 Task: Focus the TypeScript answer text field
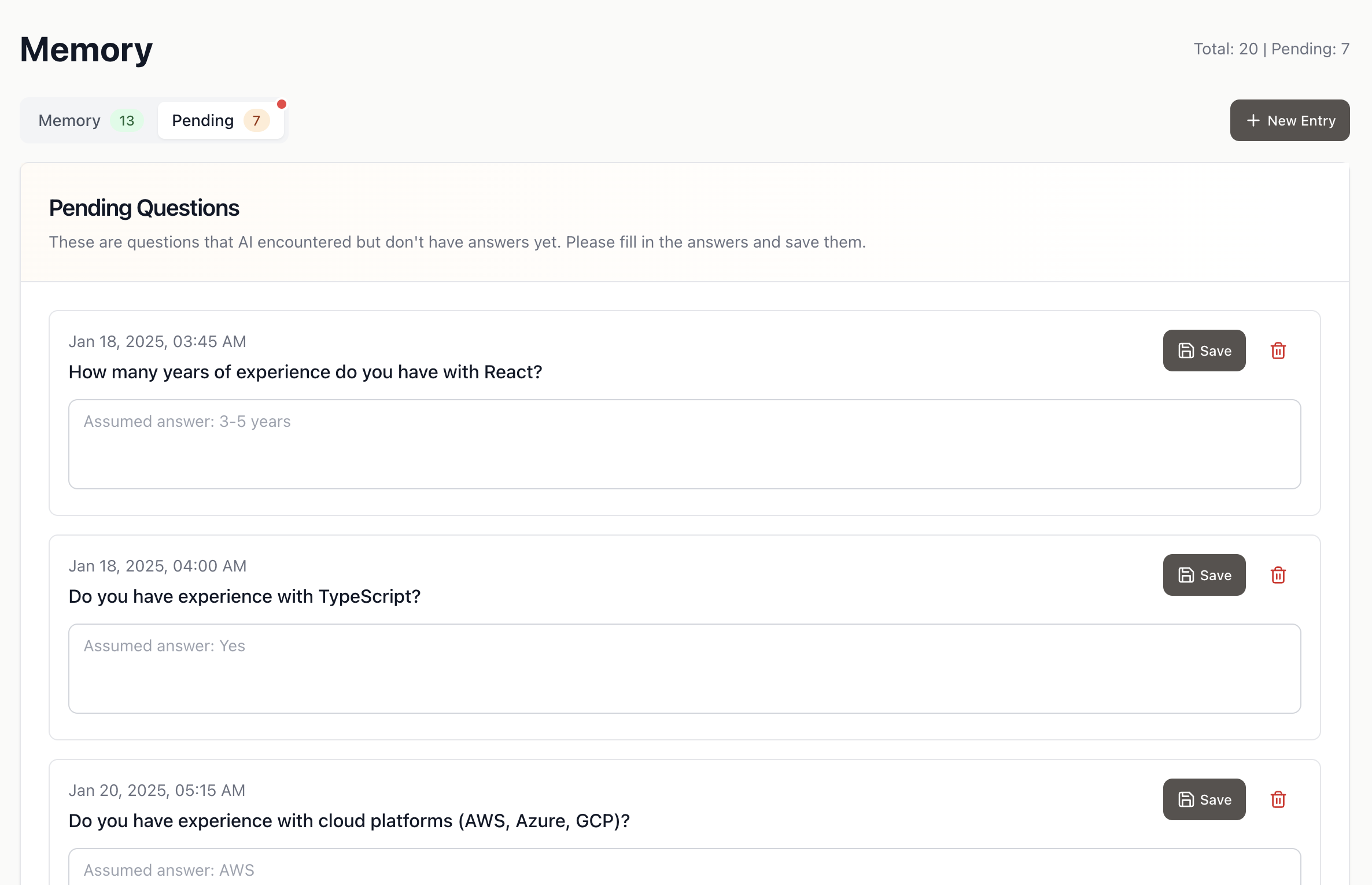(684, 669)
